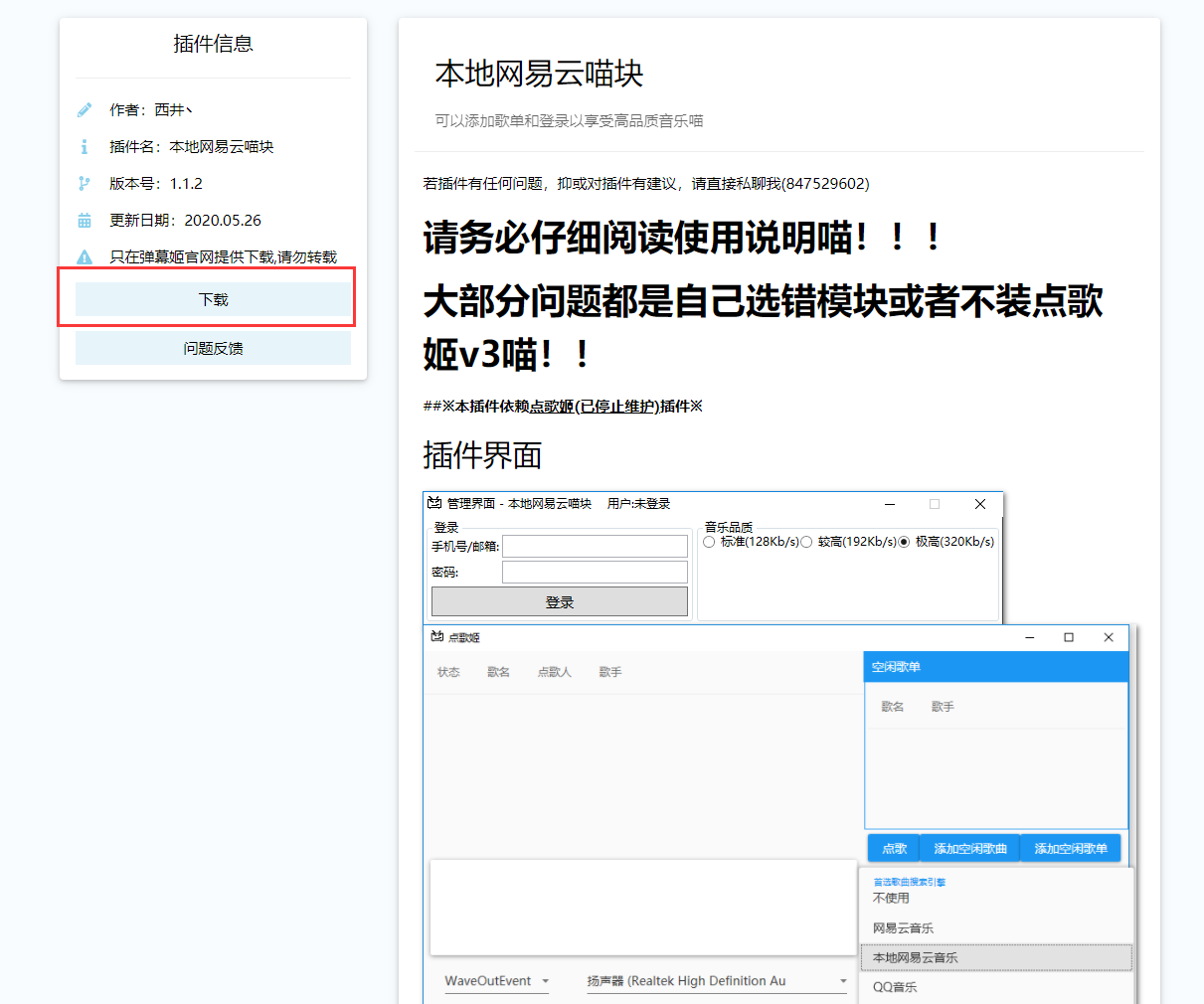Image resolution: width=1204 pixels, height=1004 pixels.
Task: Click the 用户:未登录 status text
Action: point(639,504)
